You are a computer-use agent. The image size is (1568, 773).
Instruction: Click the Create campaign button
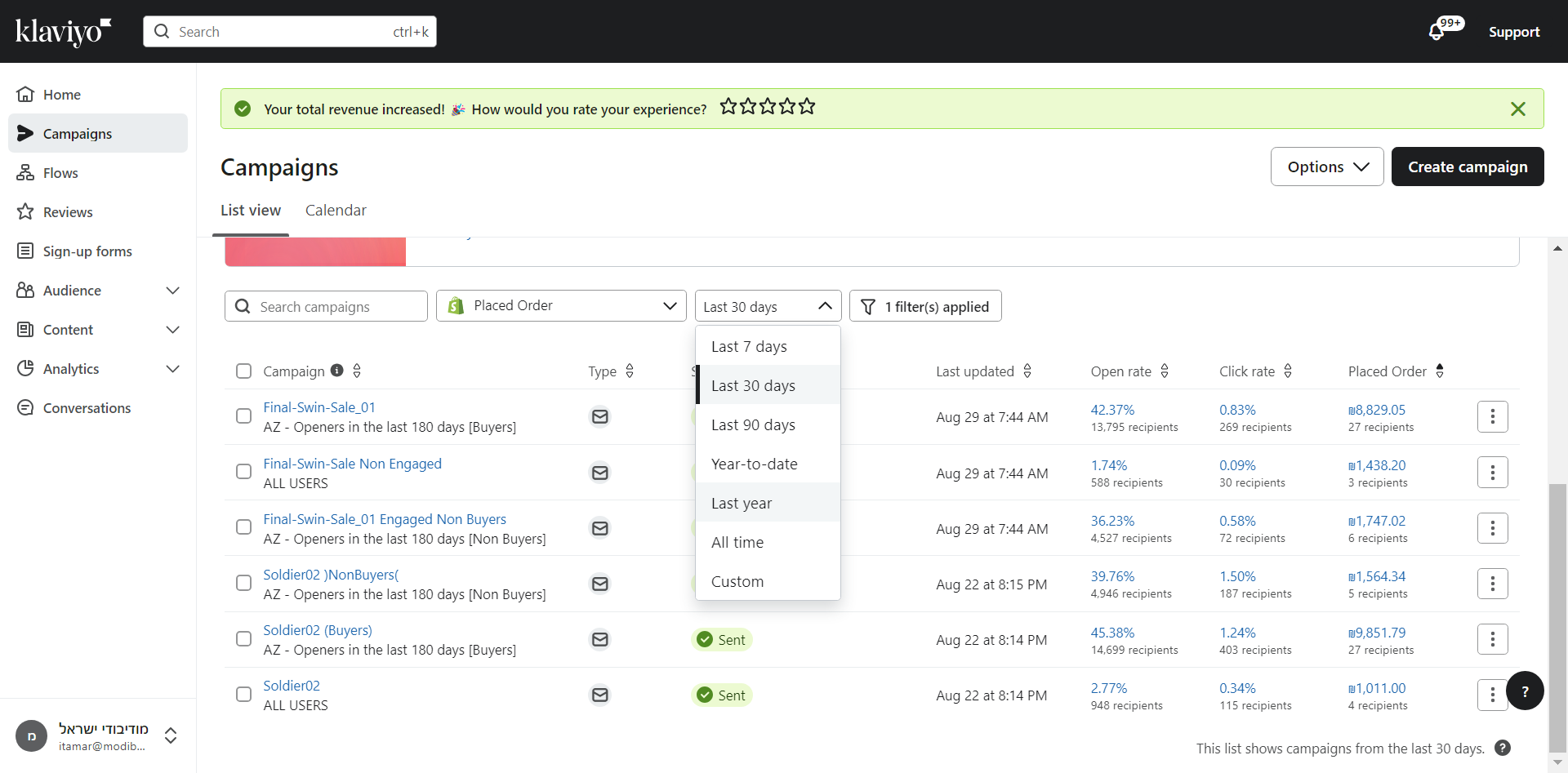pyautogui.click(x=1467, y=167)
